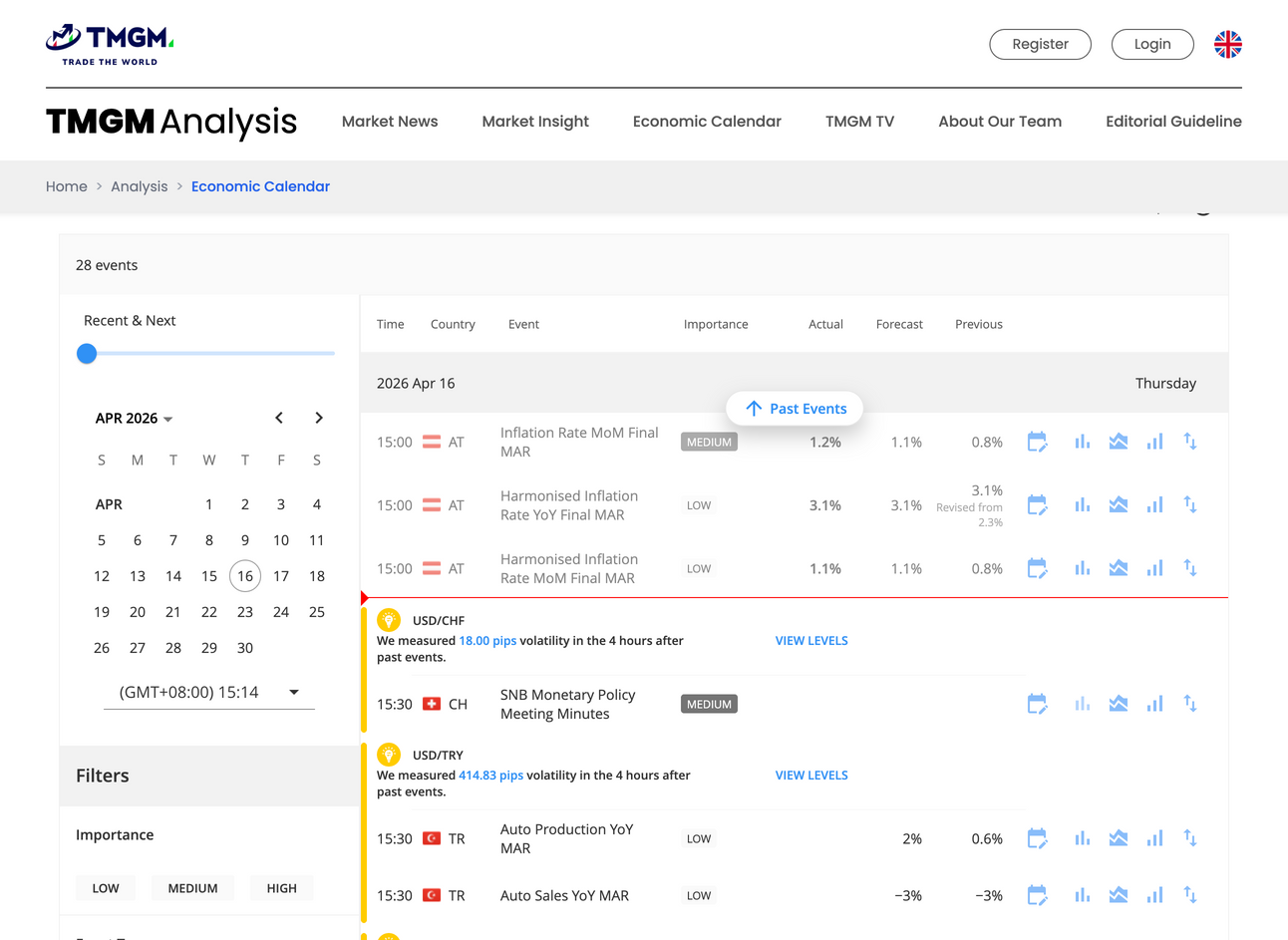Screen dimensions: 1288x940
Task: Toggle the HIGH importance filter
Action: [281, 887]
